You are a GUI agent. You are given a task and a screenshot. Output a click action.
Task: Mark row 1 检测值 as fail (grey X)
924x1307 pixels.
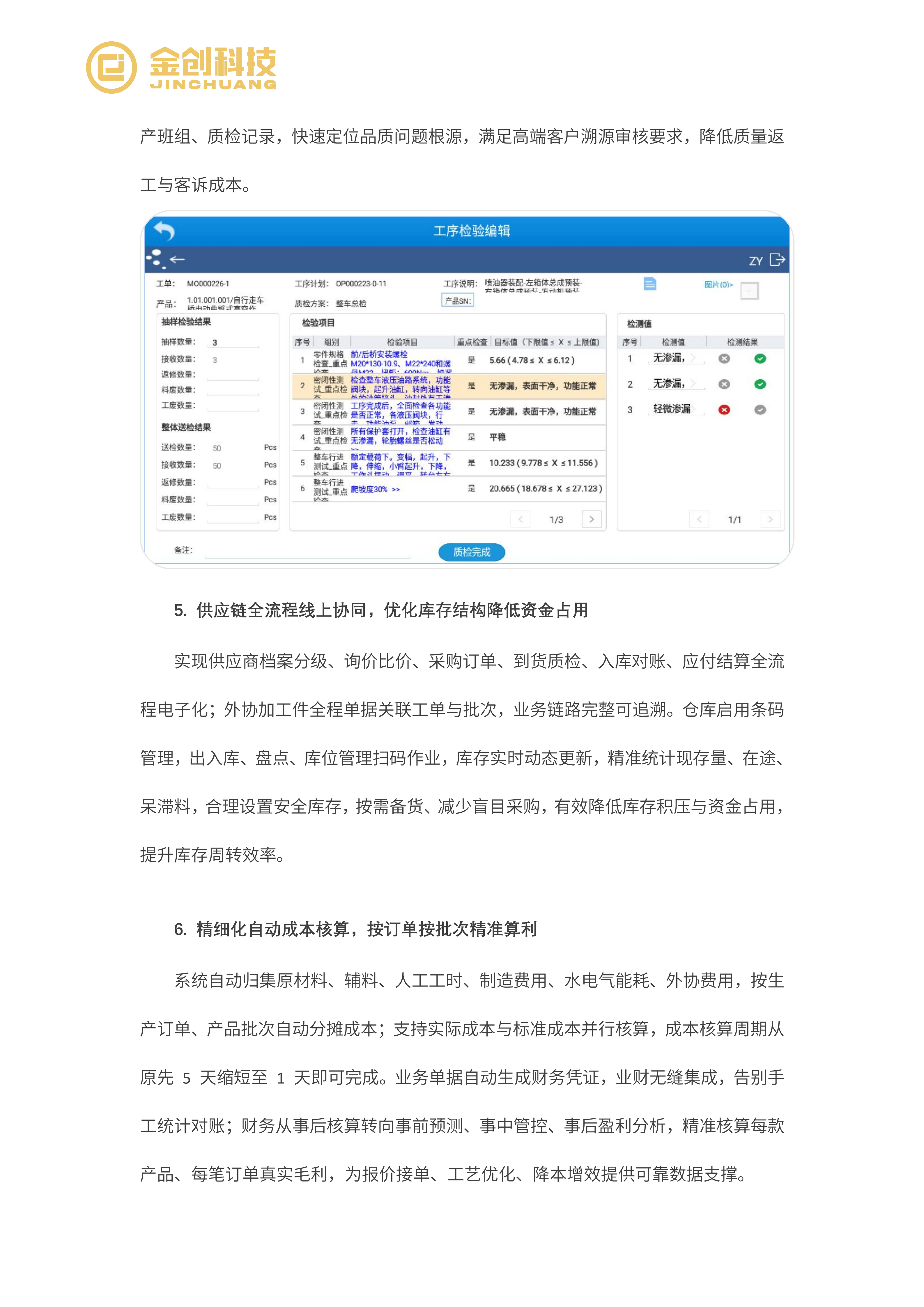tap(724, 359)
